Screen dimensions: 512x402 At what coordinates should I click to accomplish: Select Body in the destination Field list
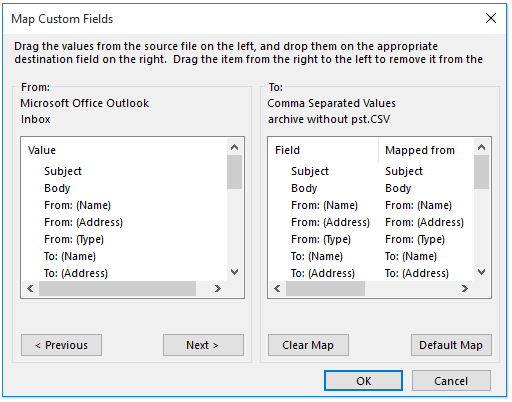(x=304, y=188)
